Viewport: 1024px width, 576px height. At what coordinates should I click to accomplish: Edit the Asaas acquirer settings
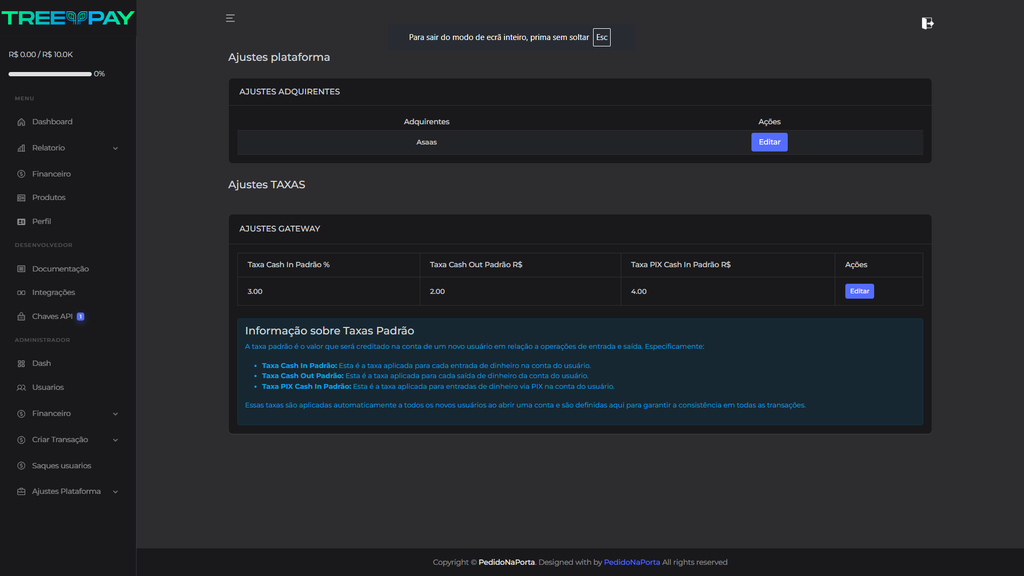tap(769, 142)
